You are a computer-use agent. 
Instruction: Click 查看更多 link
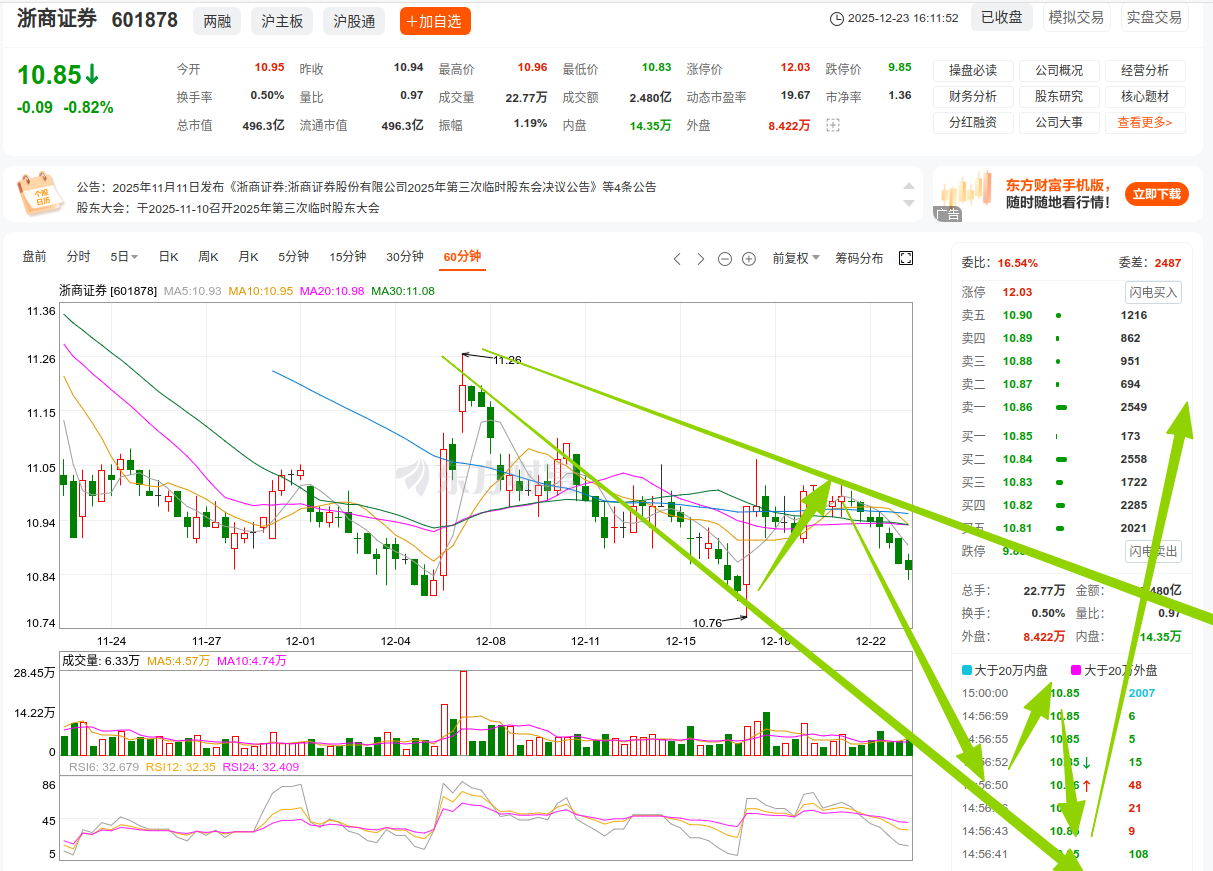[x=1145, y=122]
